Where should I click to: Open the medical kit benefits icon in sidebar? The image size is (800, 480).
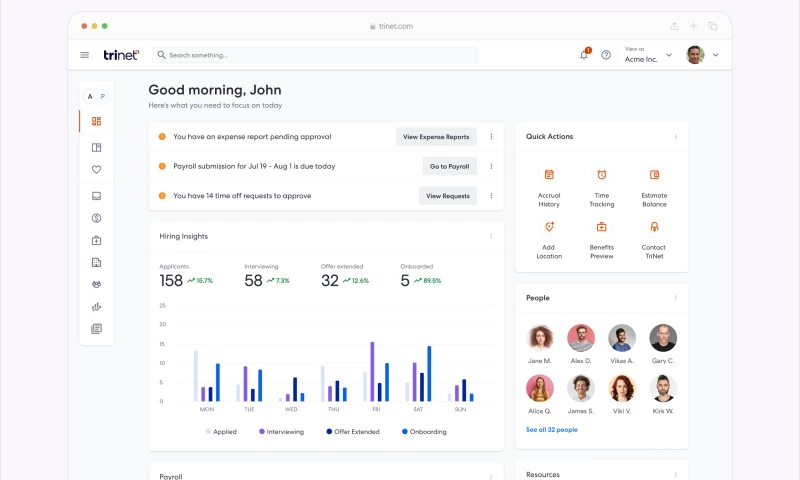click(96, 240)
